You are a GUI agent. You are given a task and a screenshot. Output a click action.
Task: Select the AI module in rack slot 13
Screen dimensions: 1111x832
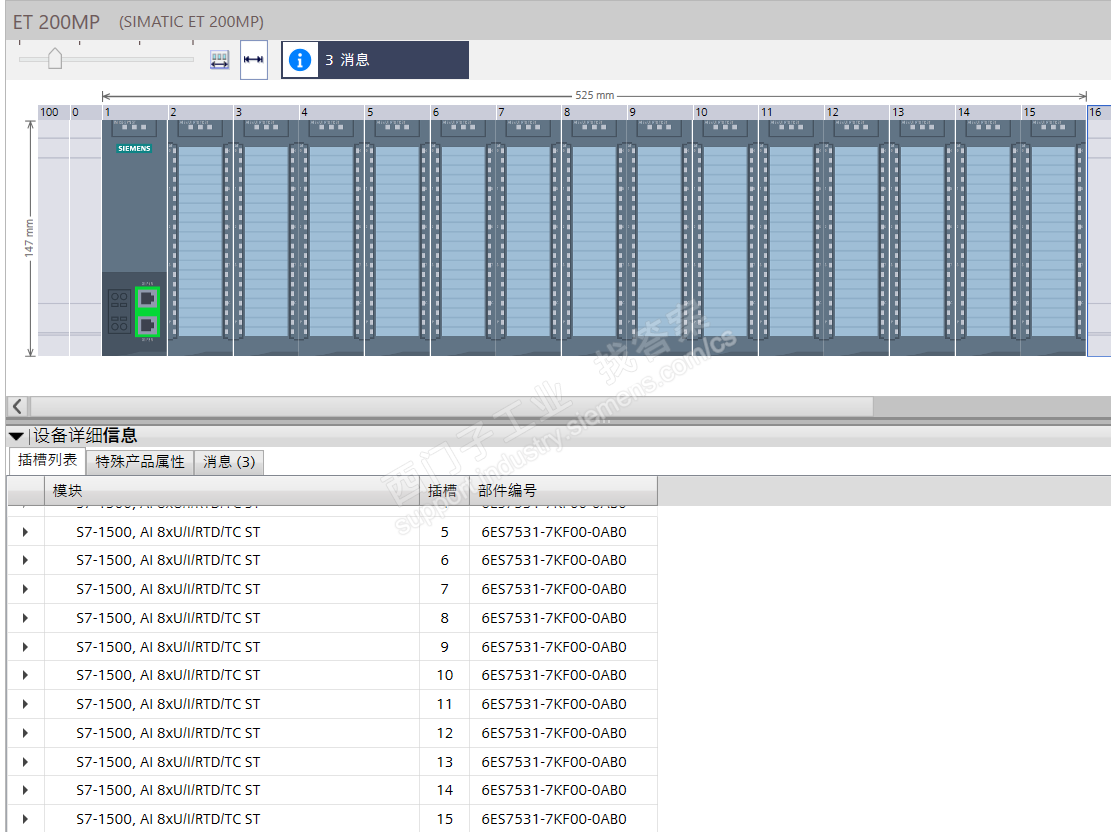[x=923, y=237]
